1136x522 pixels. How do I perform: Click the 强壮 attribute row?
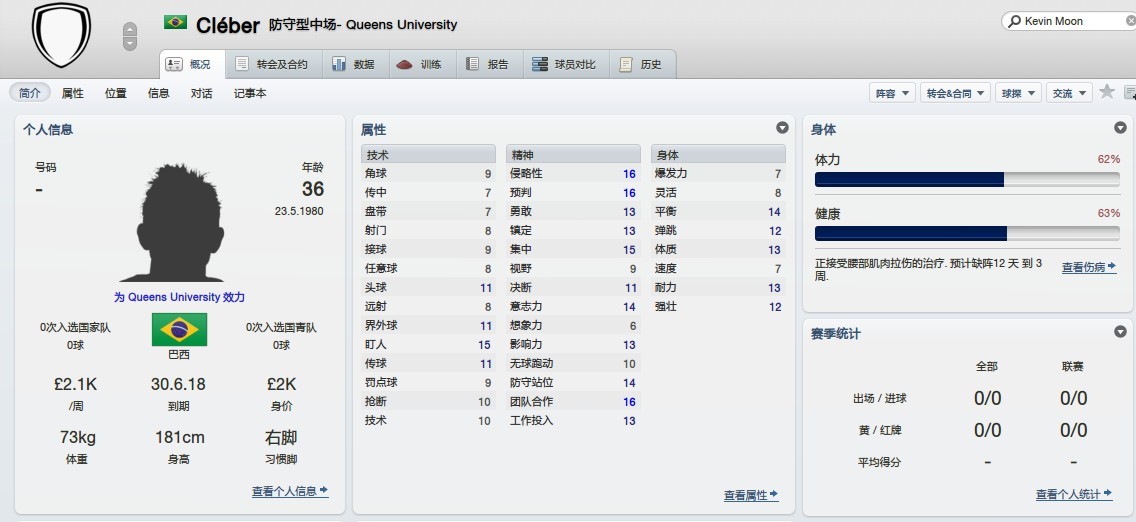click(718, 307)
